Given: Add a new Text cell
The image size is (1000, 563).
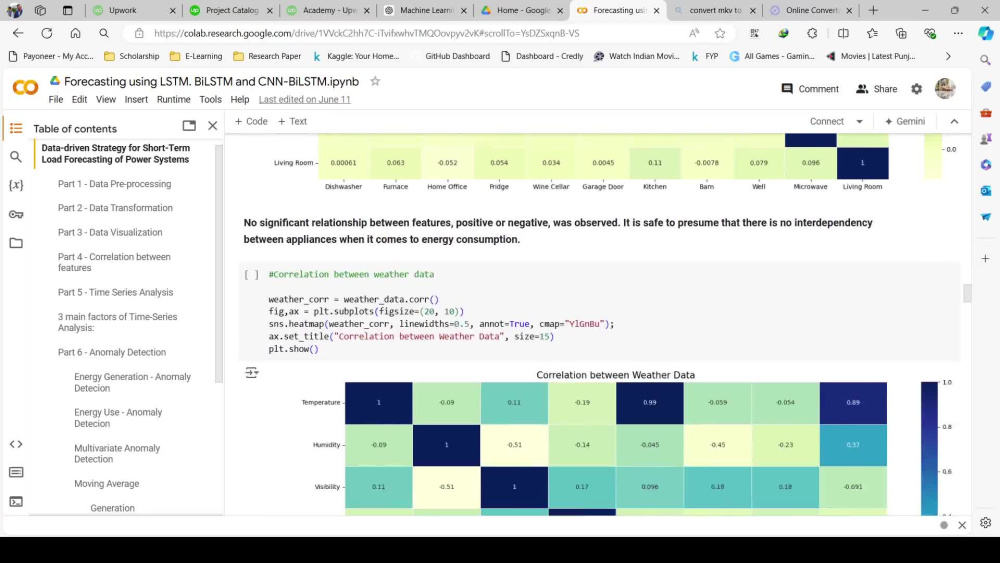Looking at the screenshot, I should [x=292, y=121].
